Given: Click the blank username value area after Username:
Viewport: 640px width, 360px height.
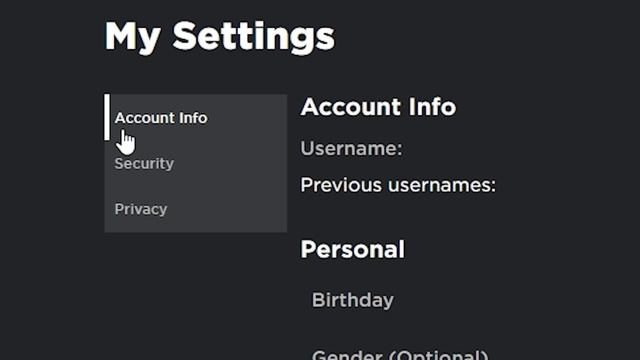Looking at the screenshot, I should 469,148.
